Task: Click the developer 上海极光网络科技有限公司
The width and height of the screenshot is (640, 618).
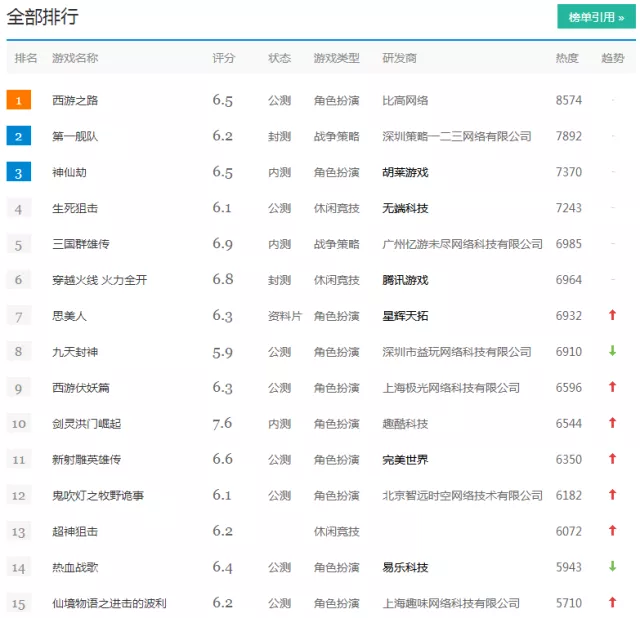Action: [451, 388]
